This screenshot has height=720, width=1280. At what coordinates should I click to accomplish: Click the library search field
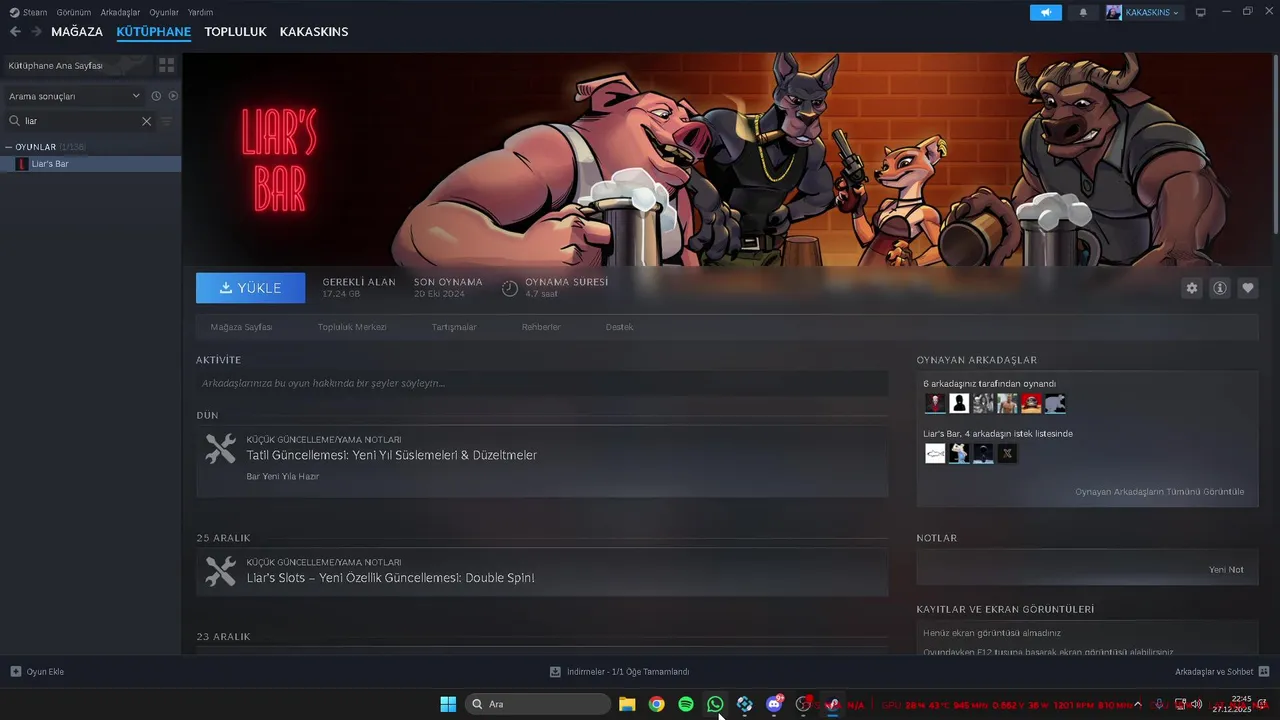79,121
